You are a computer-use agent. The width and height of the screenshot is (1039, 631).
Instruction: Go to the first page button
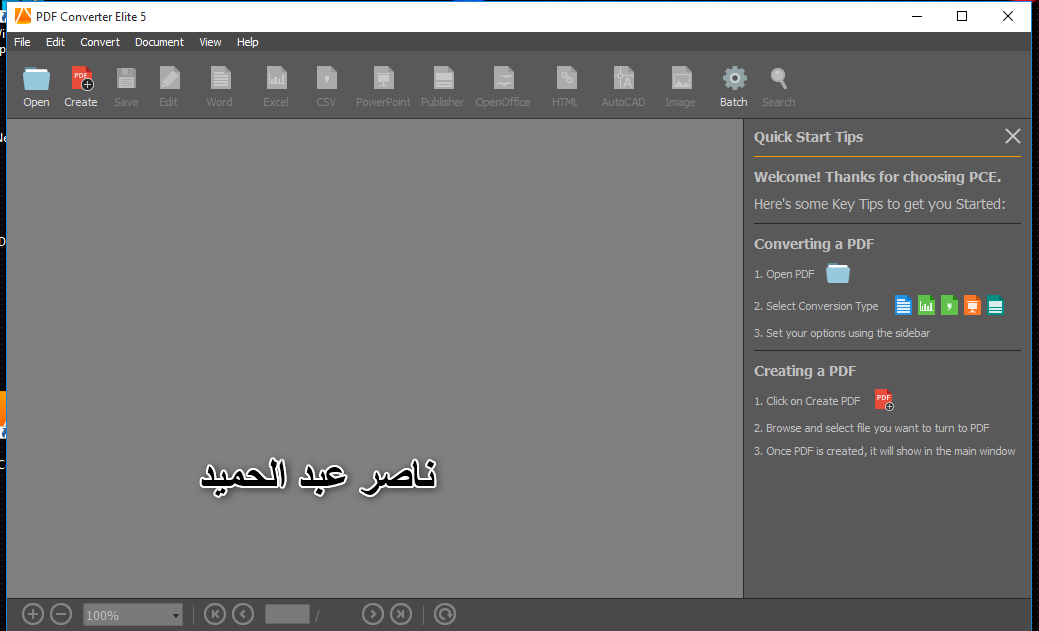tap(215, 614)
